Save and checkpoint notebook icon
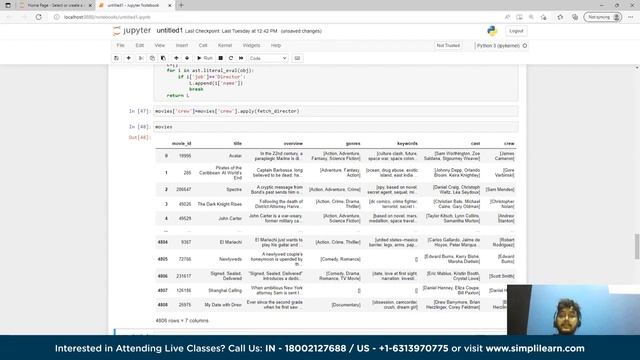The height and width of the screenshot is (360, 640). [117, 58]
